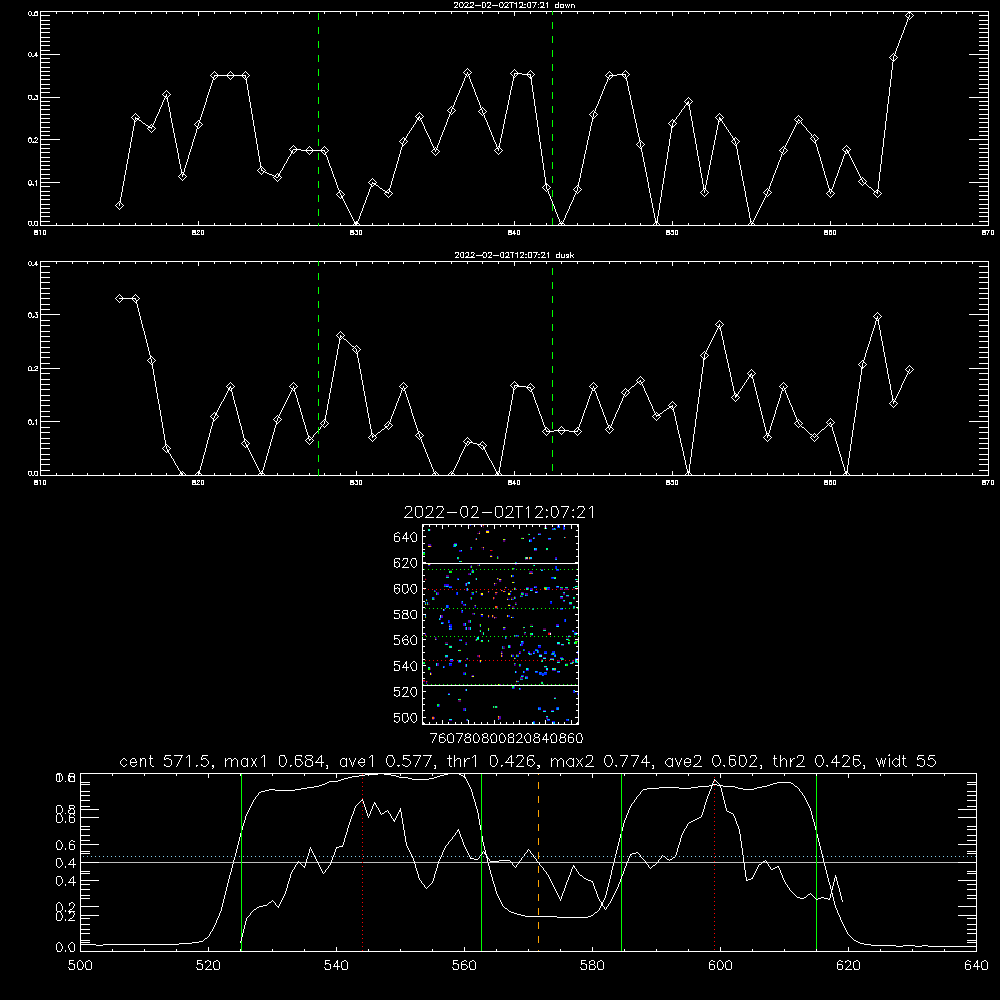Select the 'thr2 0.426' value in the header
Image resolution: width=1000 pixels, height=1000 pixels.
tap(817, 761)
